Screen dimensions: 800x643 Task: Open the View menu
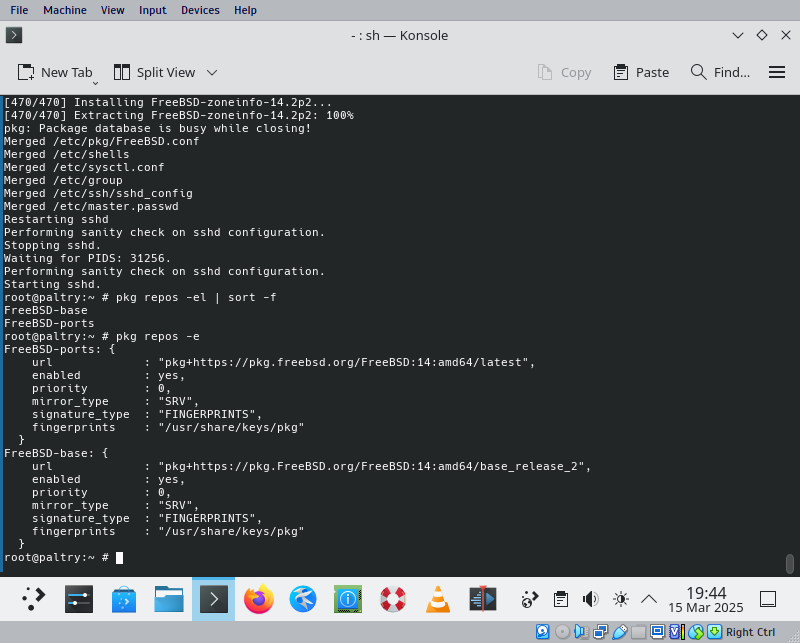(x=112, y=10)
